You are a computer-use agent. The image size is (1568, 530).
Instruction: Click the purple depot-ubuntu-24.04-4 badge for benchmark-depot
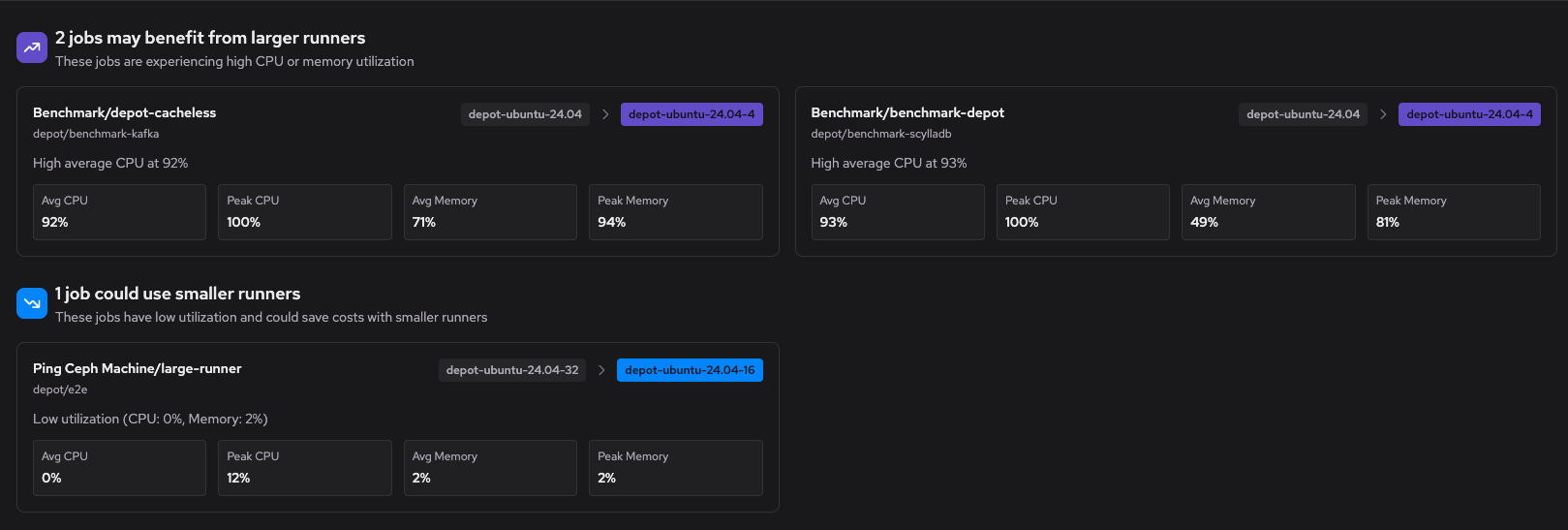click(1469, 114)
